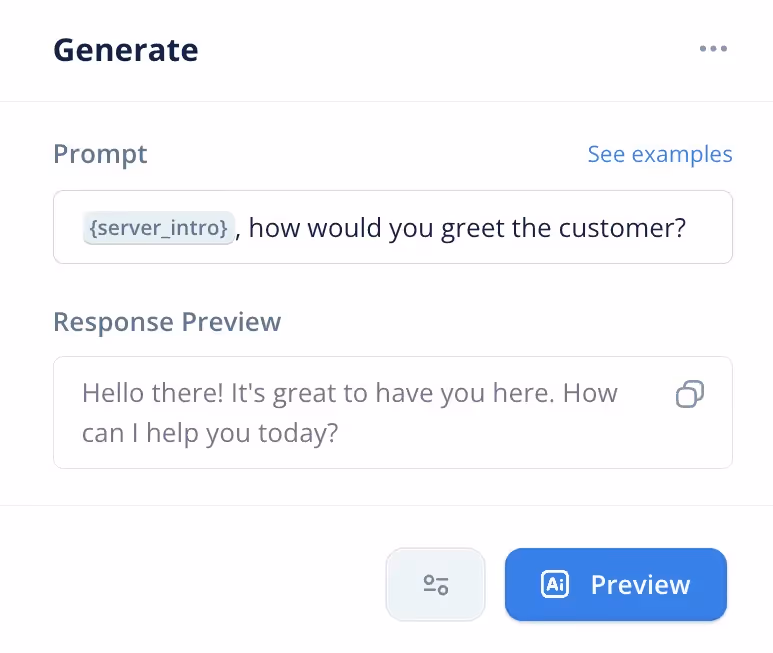Screen dimensions: 773x653
Task: Copy the response preview text
Action: [690, 394]
